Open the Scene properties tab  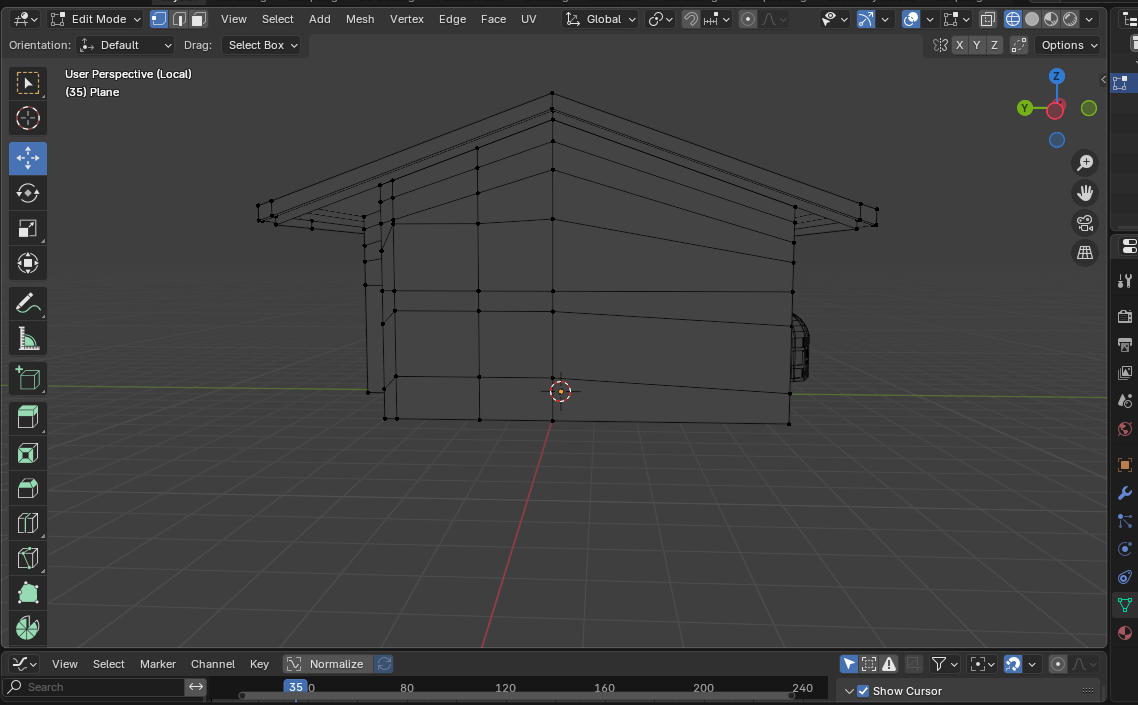pos(1125,401)
